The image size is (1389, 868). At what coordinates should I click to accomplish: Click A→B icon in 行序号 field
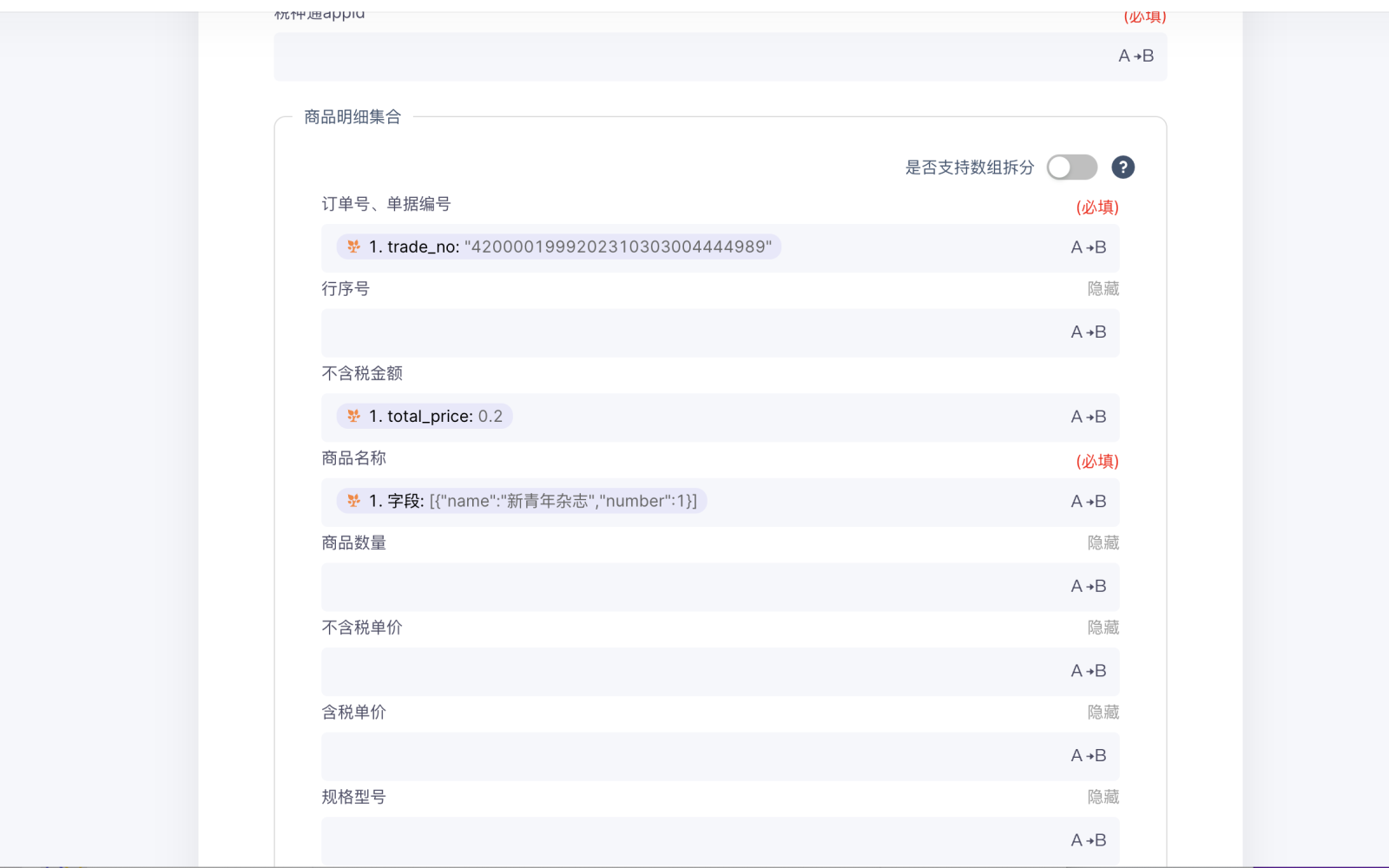point(1089,332)
